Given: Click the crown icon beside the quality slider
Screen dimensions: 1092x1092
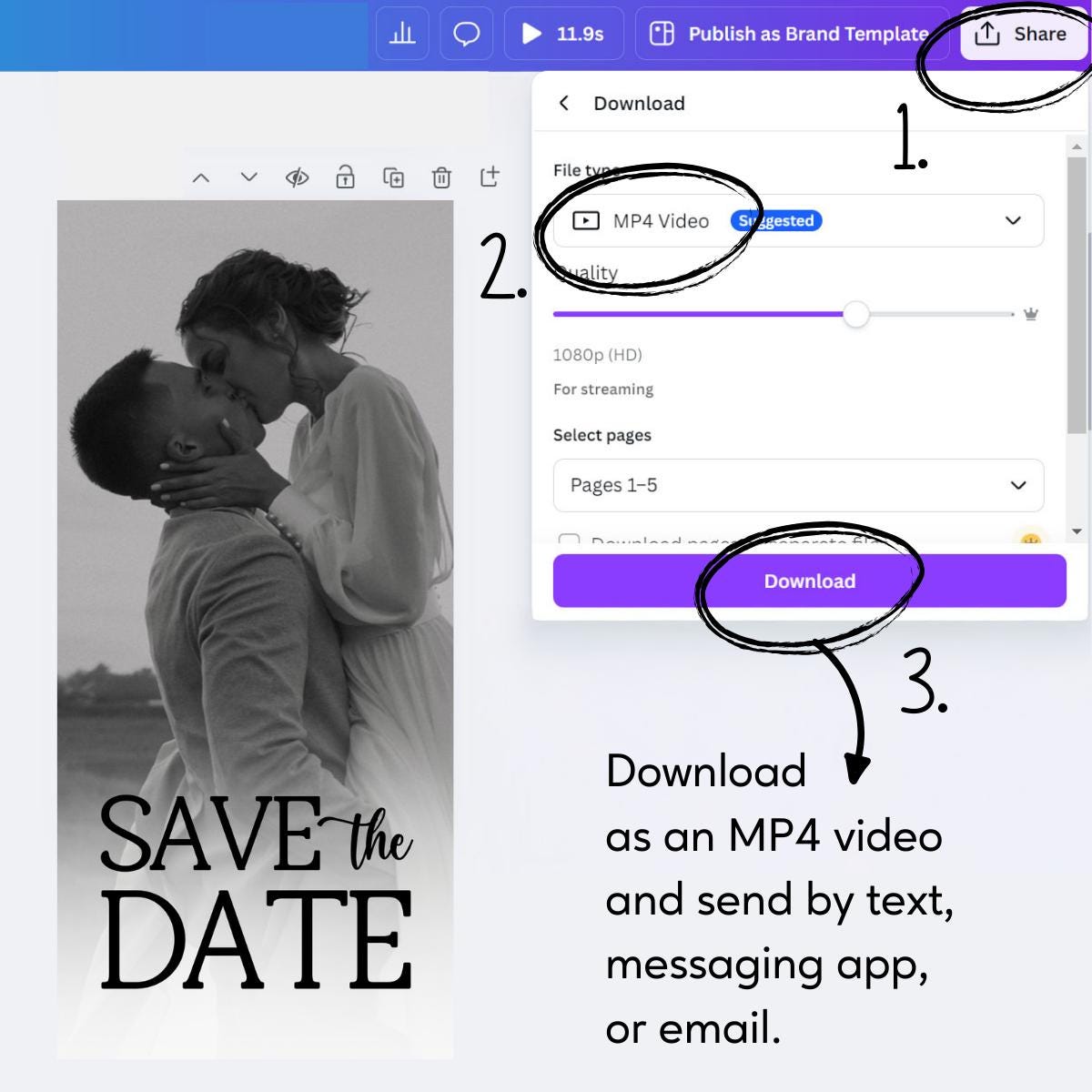Looking at the screenshot, I should click(x=1029, y=314).
